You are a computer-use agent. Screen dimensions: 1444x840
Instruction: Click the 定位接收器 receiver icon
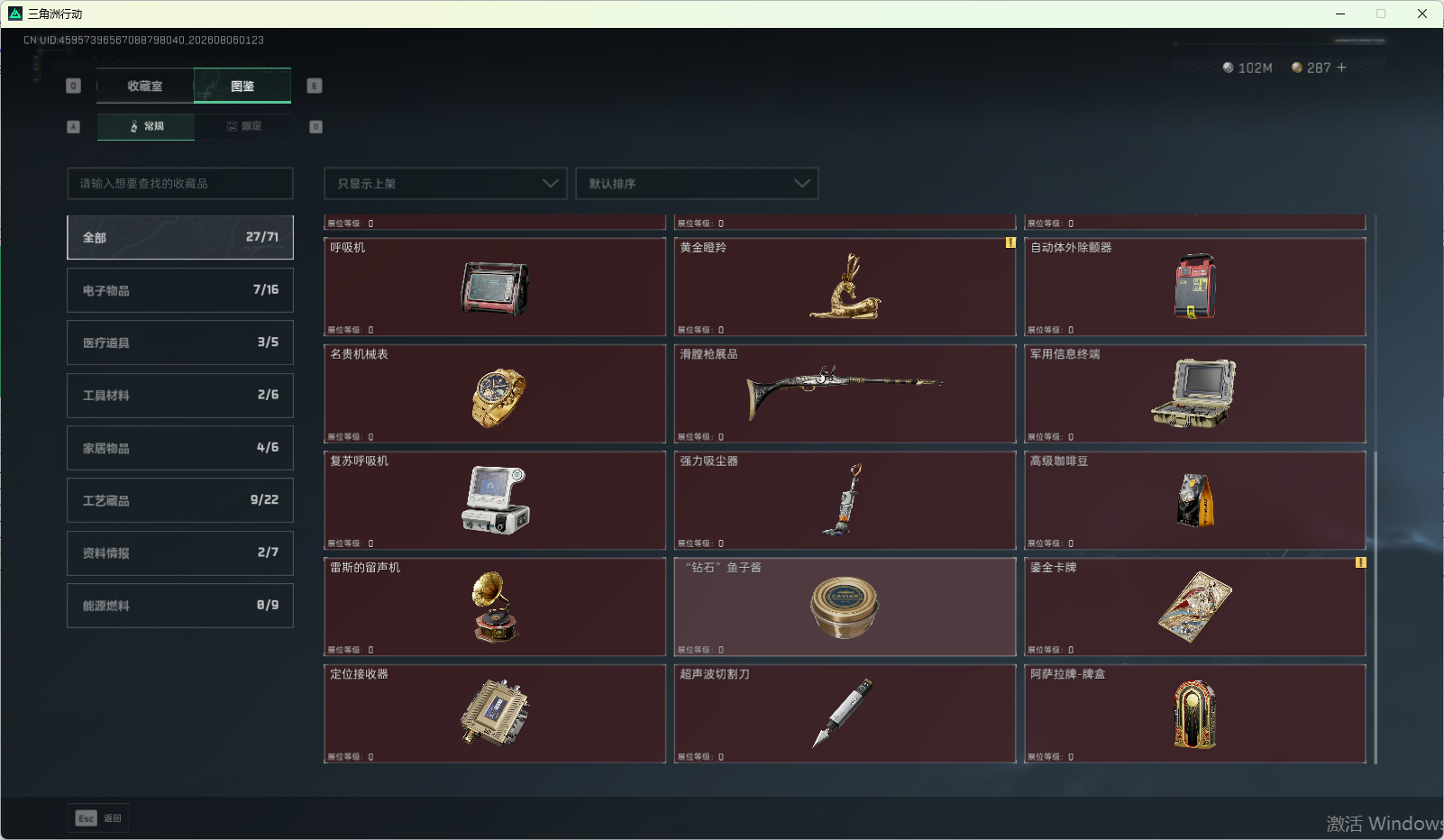(495, 713)
